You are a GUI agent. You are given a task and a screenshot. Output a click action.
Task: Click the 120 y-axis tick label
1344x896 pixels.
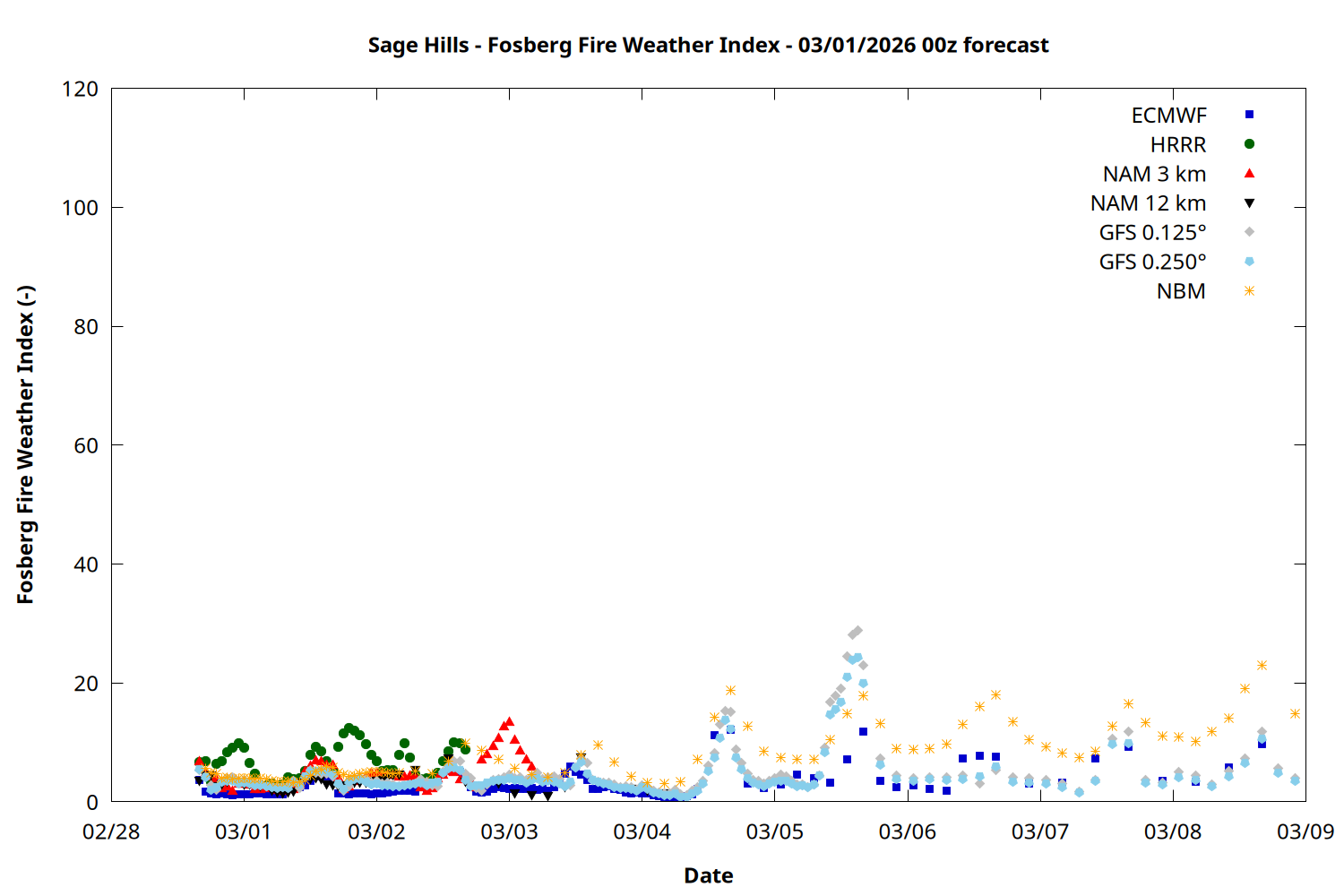point(81,90)
